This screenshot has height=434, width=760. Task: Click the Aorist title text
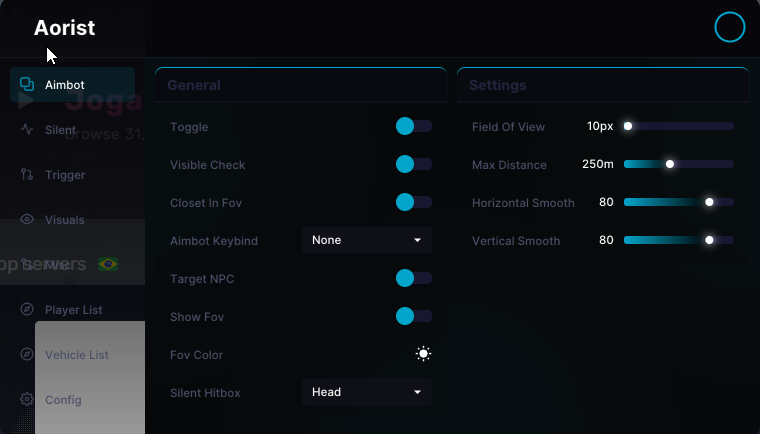[x=64, y=28]
